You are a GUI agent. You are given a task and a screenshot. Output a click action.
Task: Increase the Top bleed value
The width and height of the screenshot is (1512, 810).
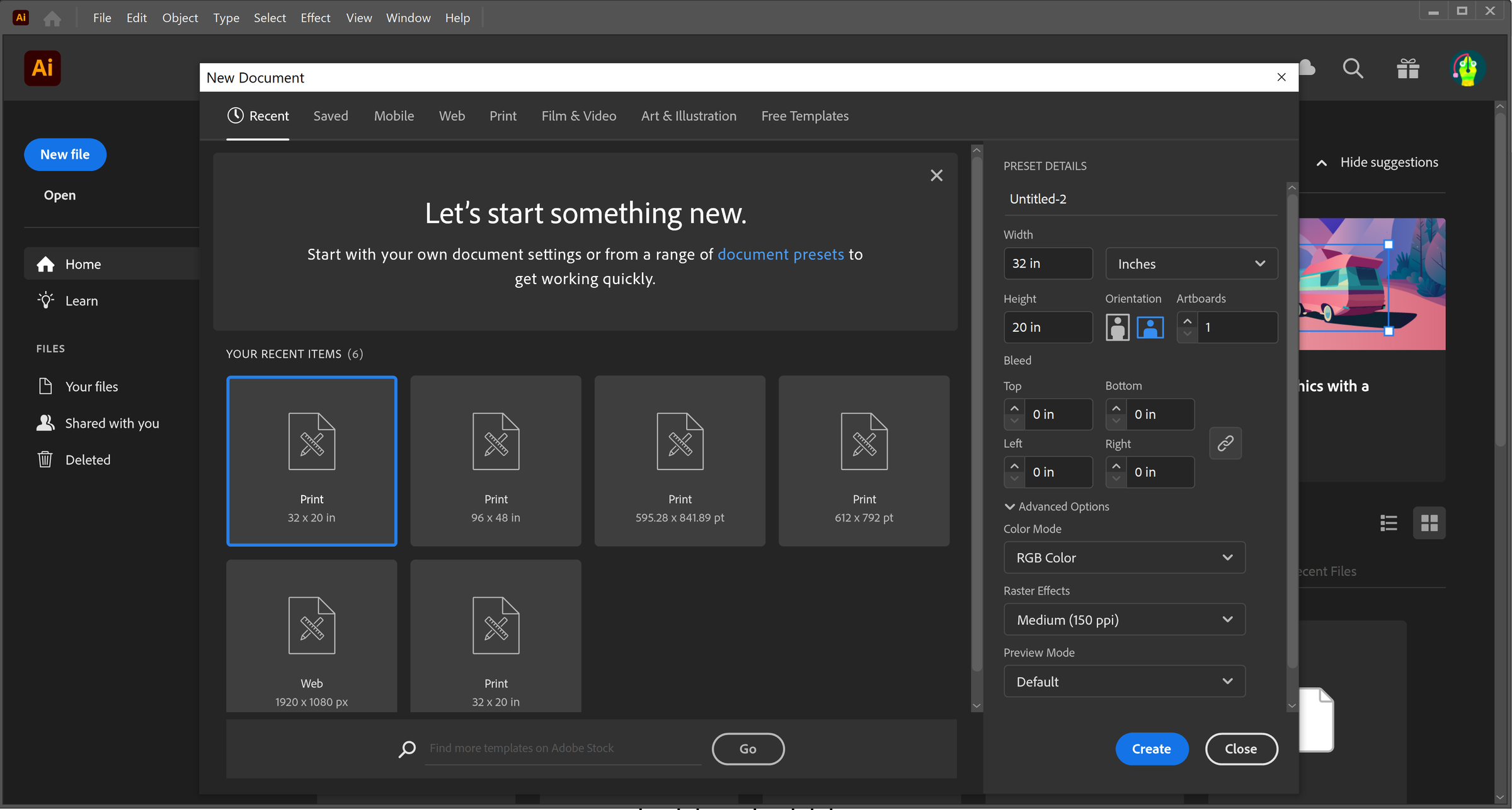click(1014, 408)
